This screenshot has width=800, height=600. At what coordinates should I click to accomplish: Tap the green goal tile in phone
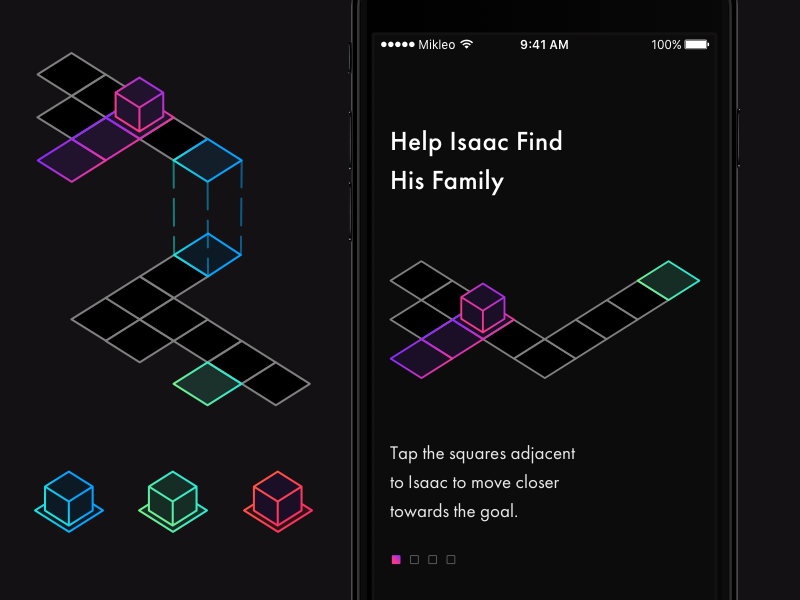(669, 280)
